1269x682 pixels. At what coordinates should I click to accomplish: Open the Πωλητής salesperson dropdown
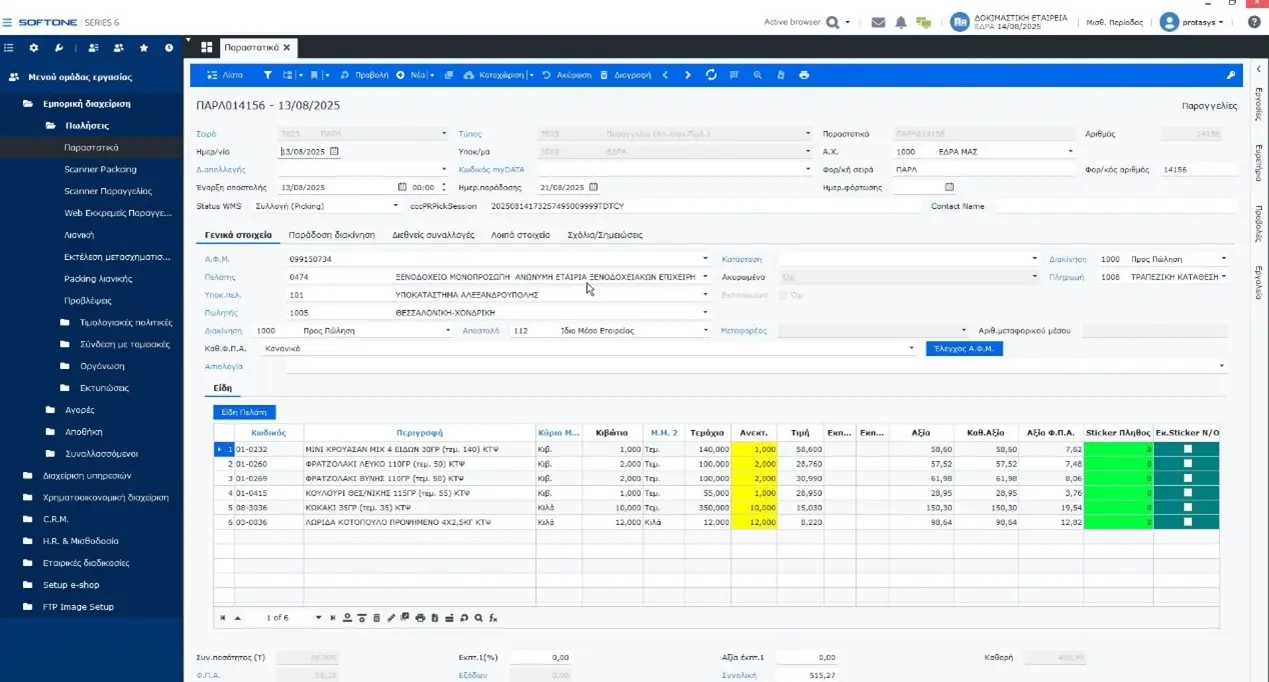705,312
